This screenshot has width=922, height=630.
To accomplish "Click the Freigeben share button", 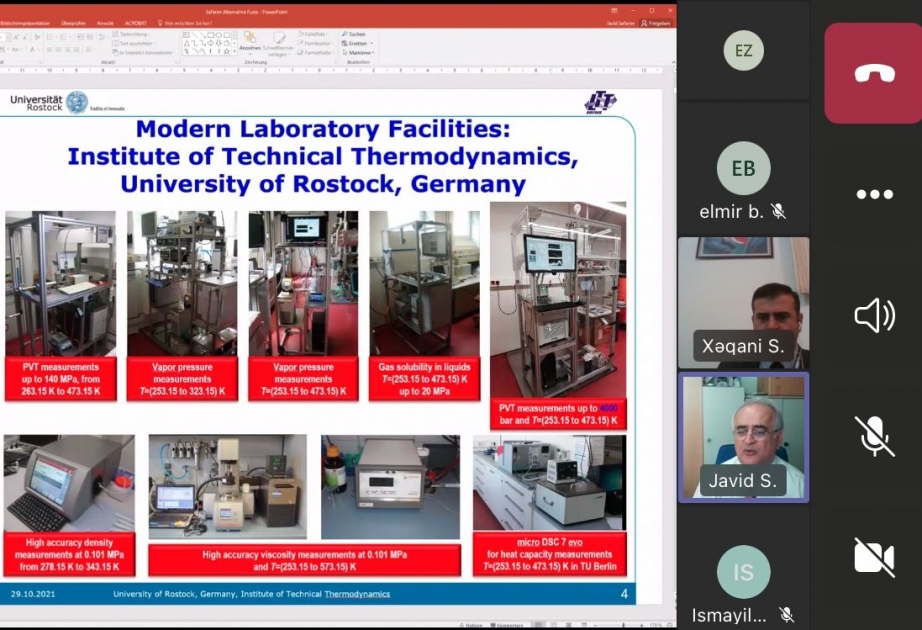I will coord(656,23).
